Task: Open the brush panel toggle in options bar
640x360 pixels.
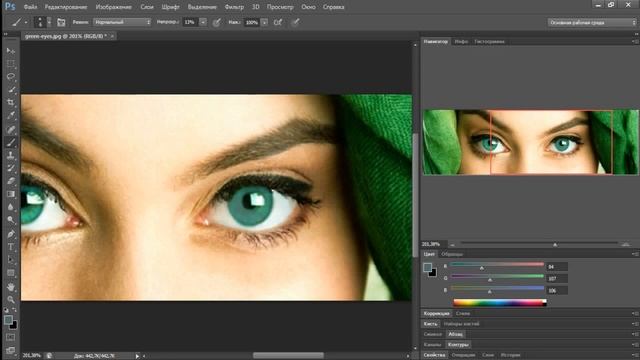Action: click(61, 22)
